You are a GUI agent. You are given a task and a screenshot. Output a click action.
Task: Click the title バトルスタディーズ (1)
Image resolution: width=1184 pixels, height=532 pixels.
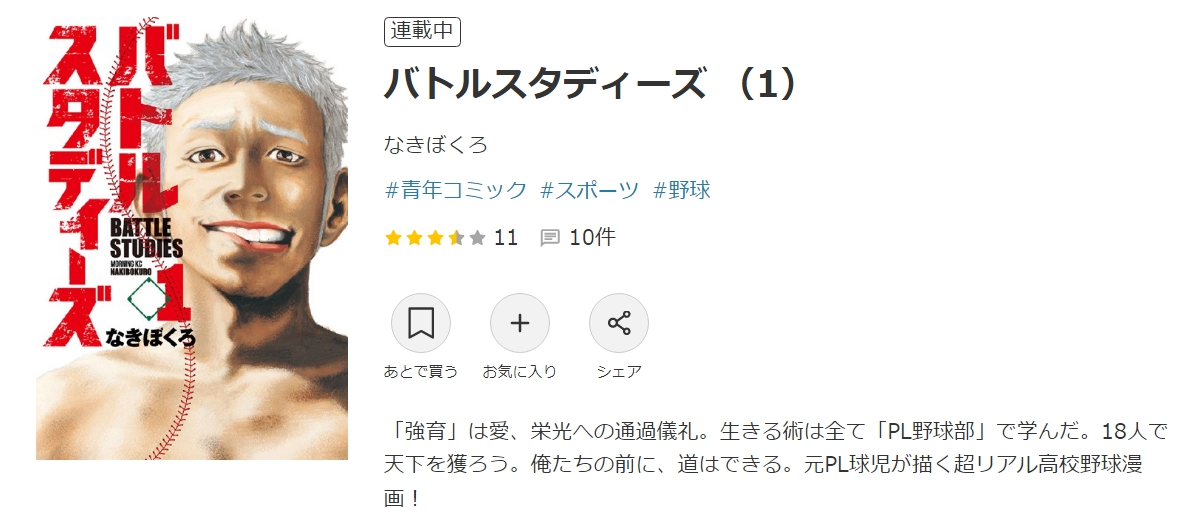591,84
